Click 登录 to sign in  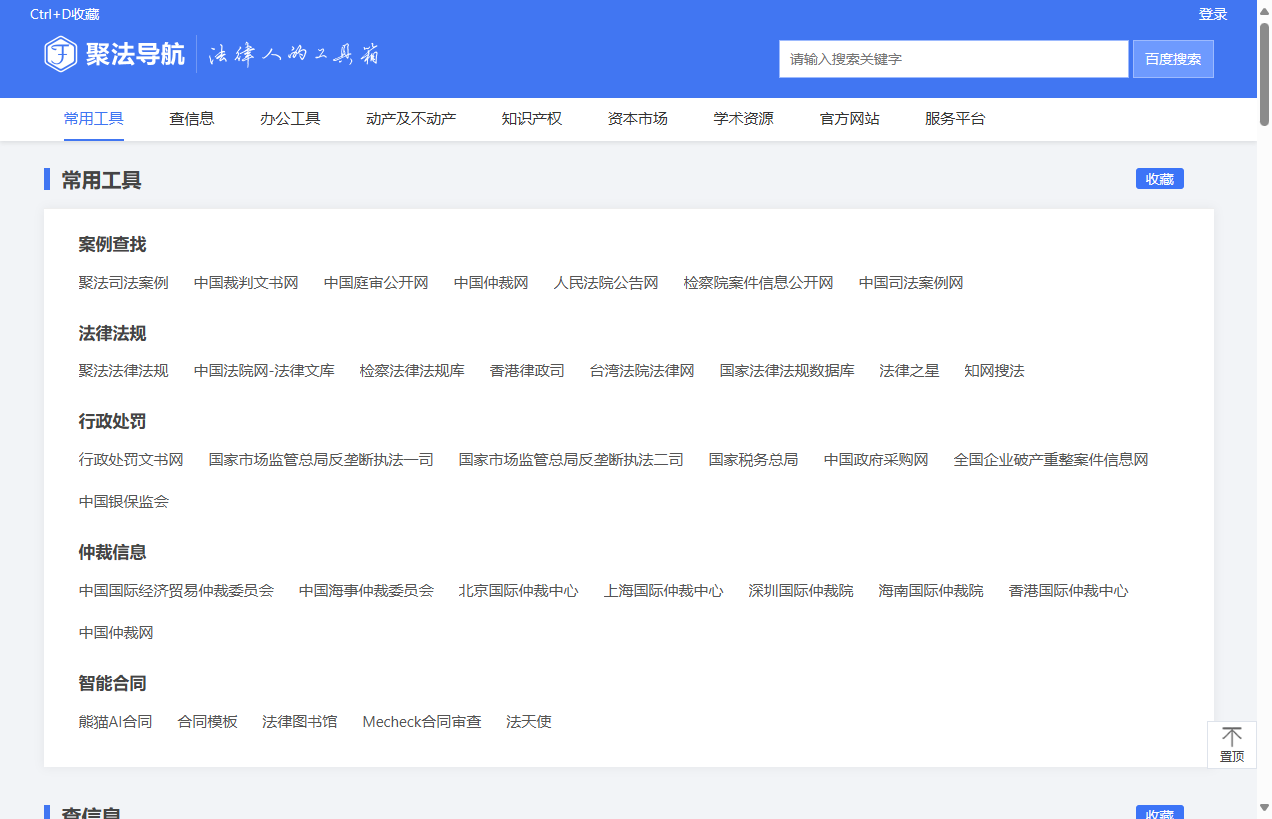[x=1213, y=14]
